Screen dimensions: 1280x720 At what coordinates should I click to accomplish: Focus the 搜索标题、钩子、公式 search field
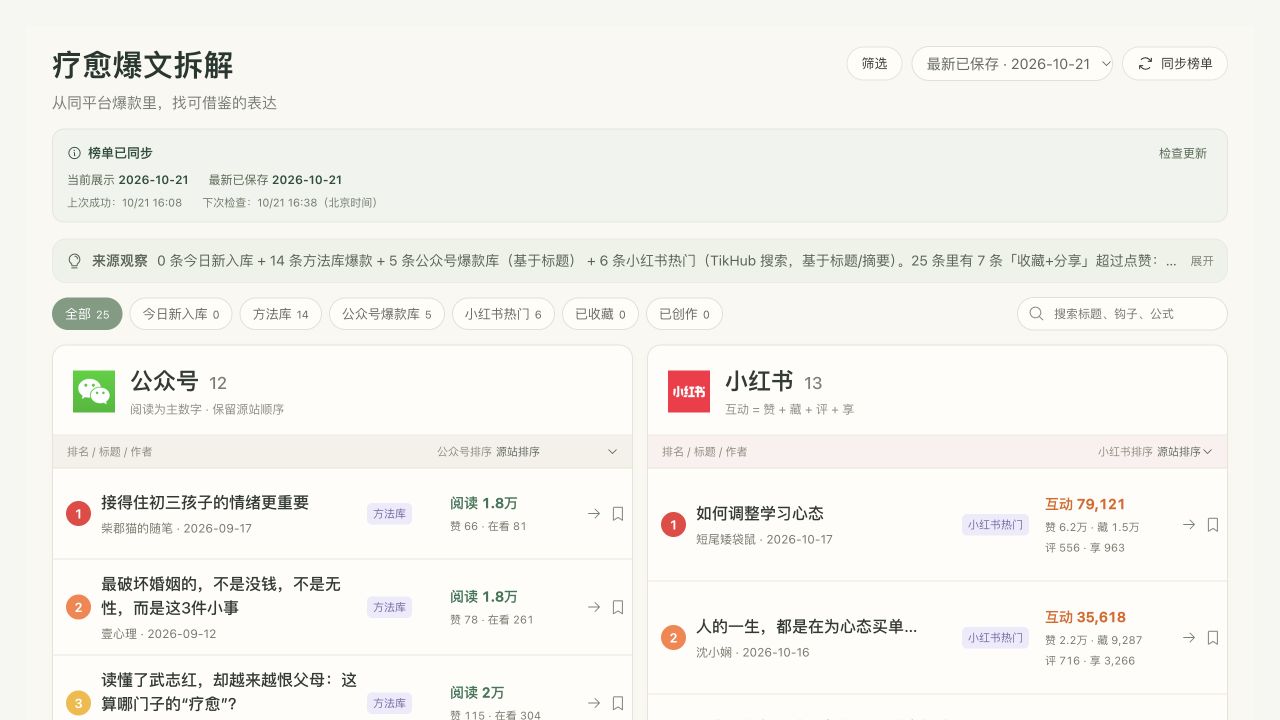(x=1122, y=313)
